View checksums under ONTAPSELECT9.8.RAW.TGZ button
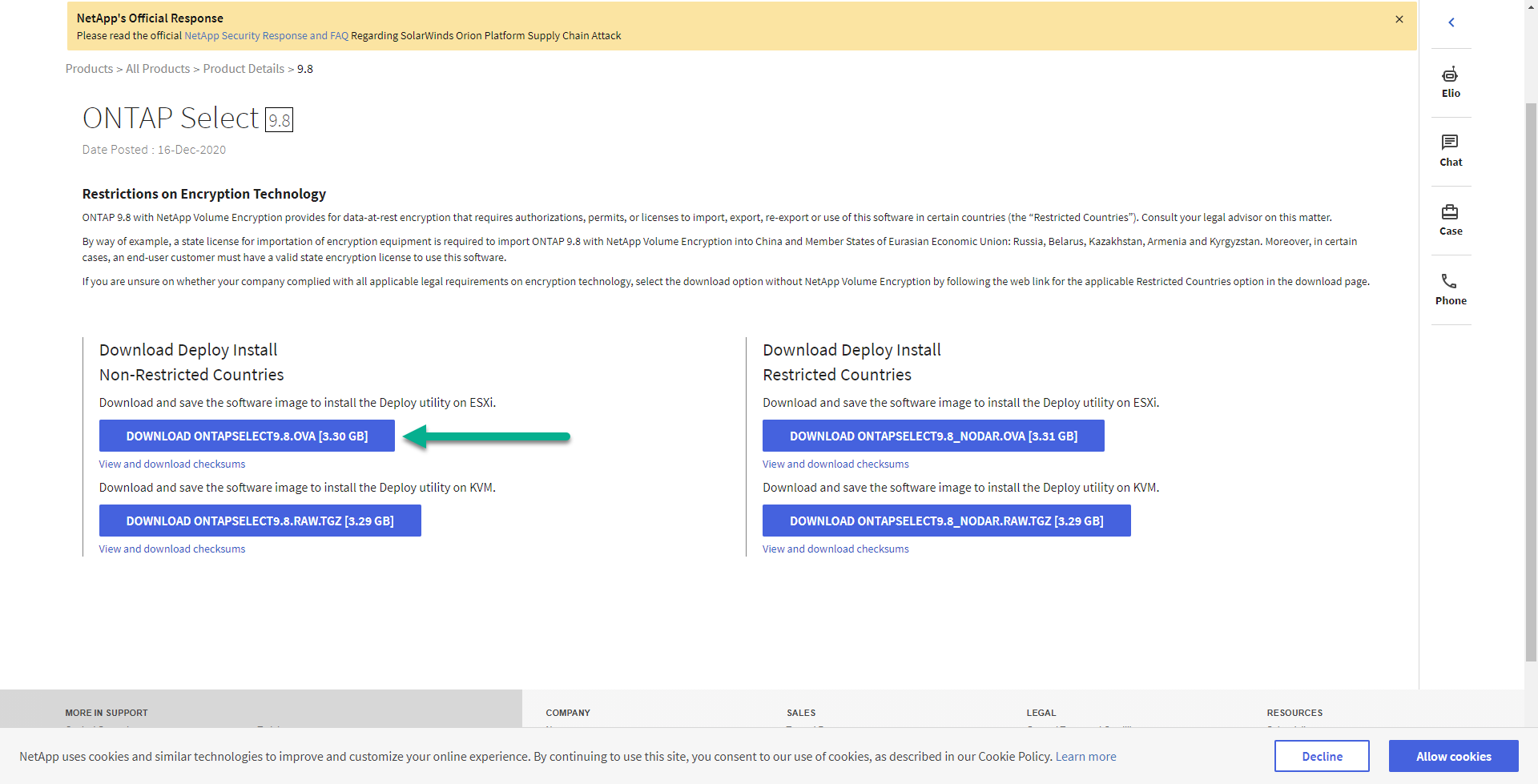 (172, 549)
